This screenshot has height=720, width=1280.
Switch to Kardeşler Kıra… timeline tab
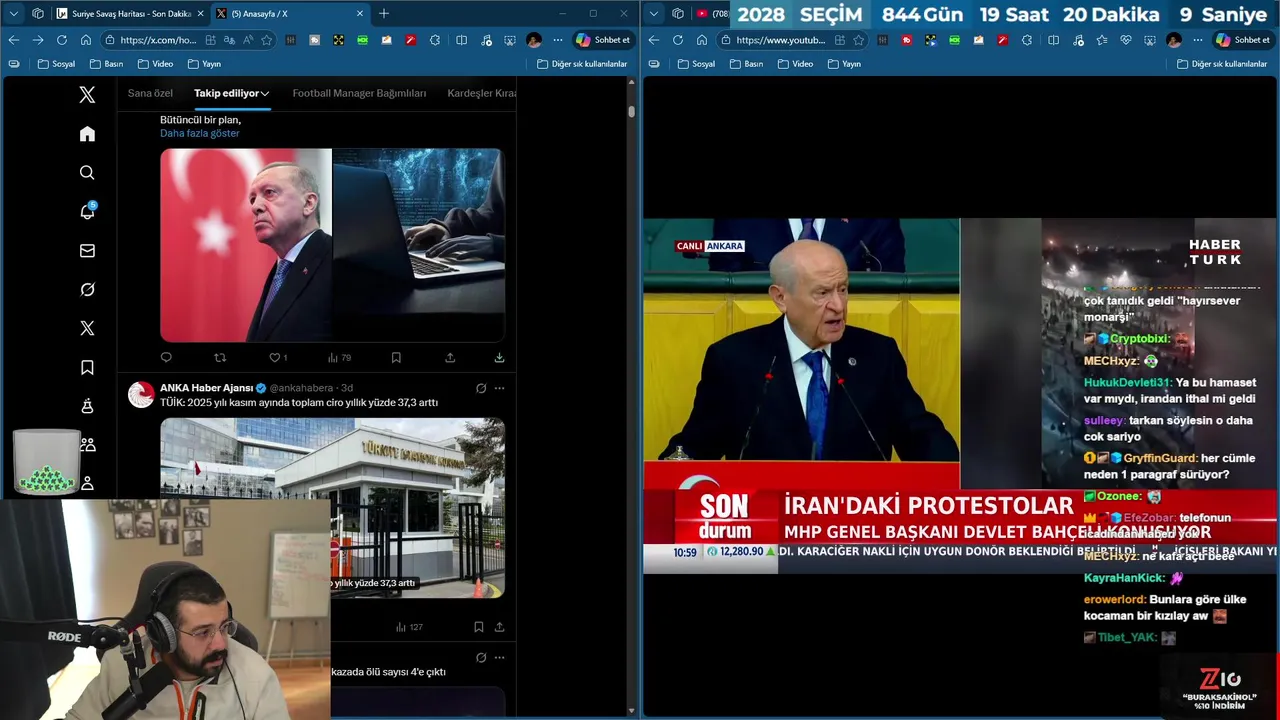point(482,93)
